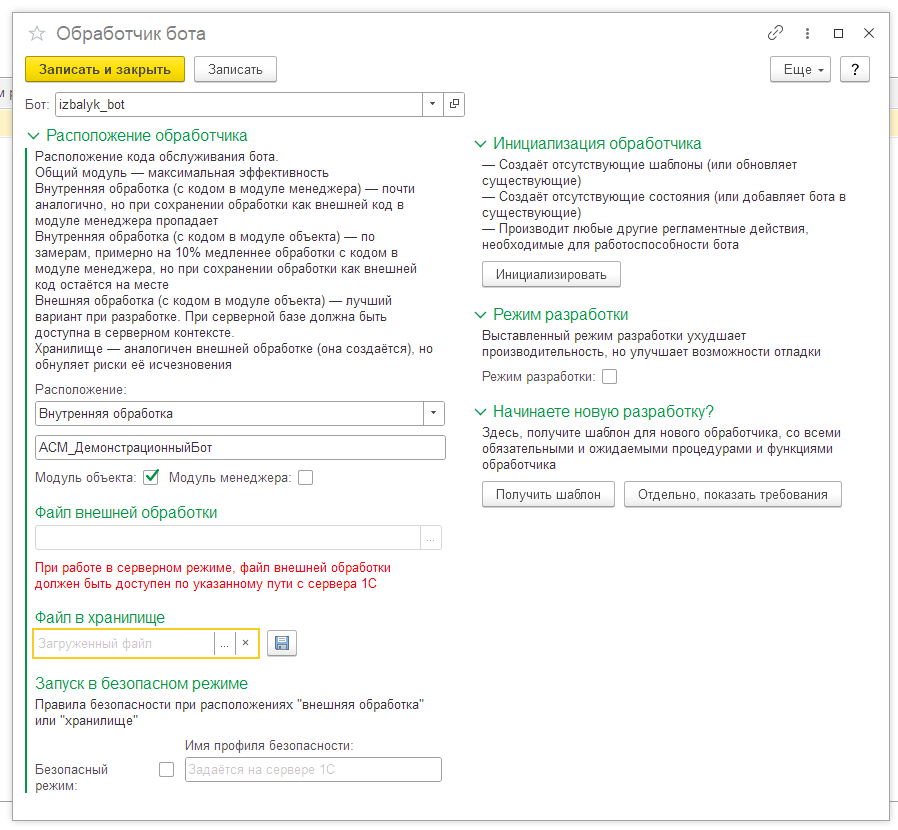Collapse the Расположение обработчика section

click(34, 136)
